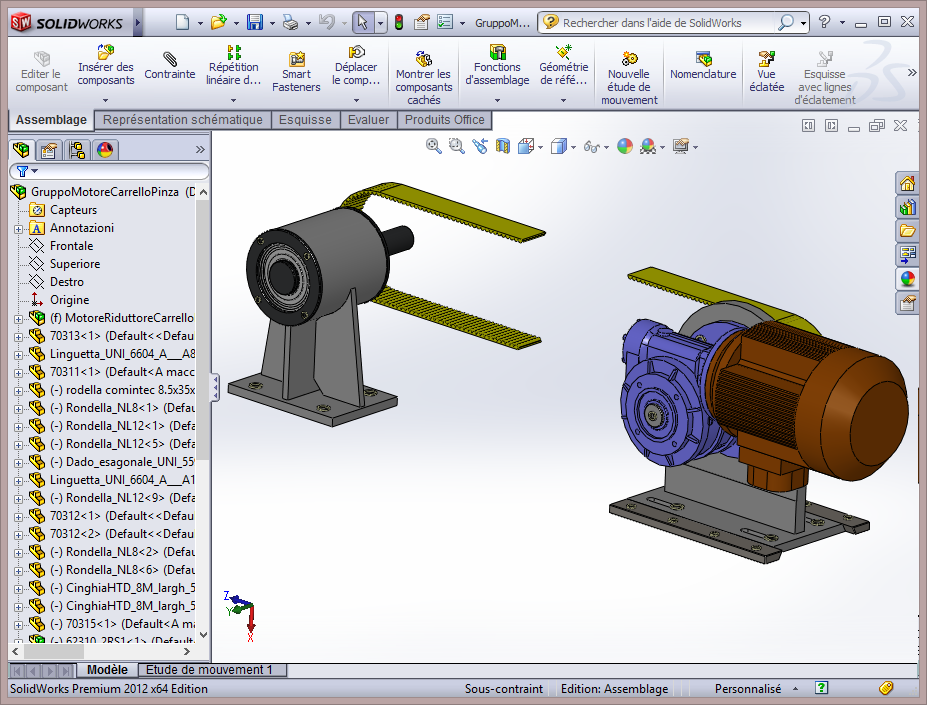Open the Nomenclature bill of materials
This screenshot has width=927, height=705.
[x=702, y=66]
